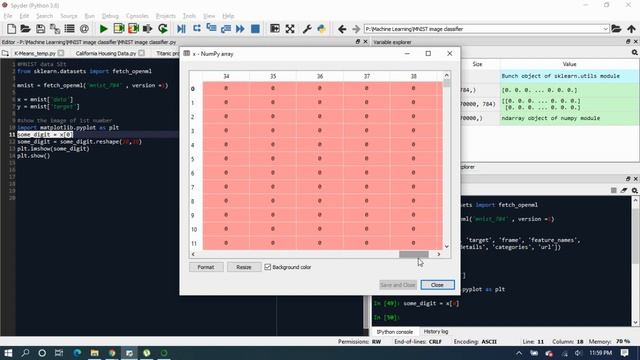Click the Value column header in Variable explorer
The image size is (640, 360).
(x=569, y=64)
